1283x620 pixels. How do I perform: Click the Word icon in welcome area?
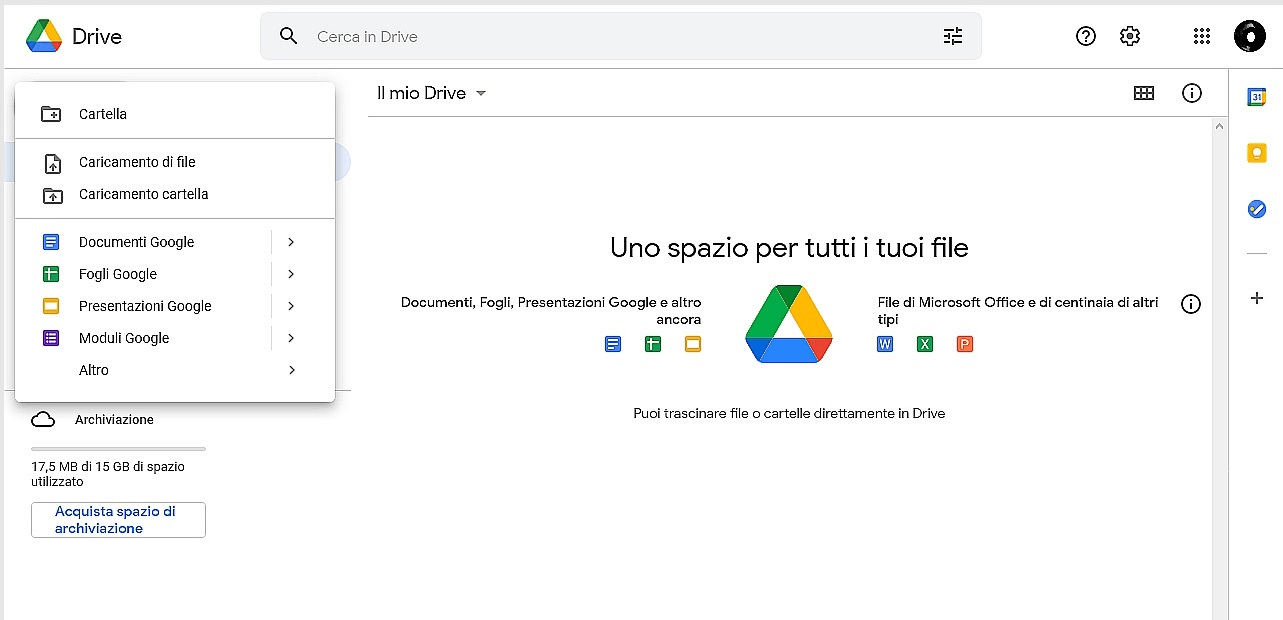(x=885, y=344)
